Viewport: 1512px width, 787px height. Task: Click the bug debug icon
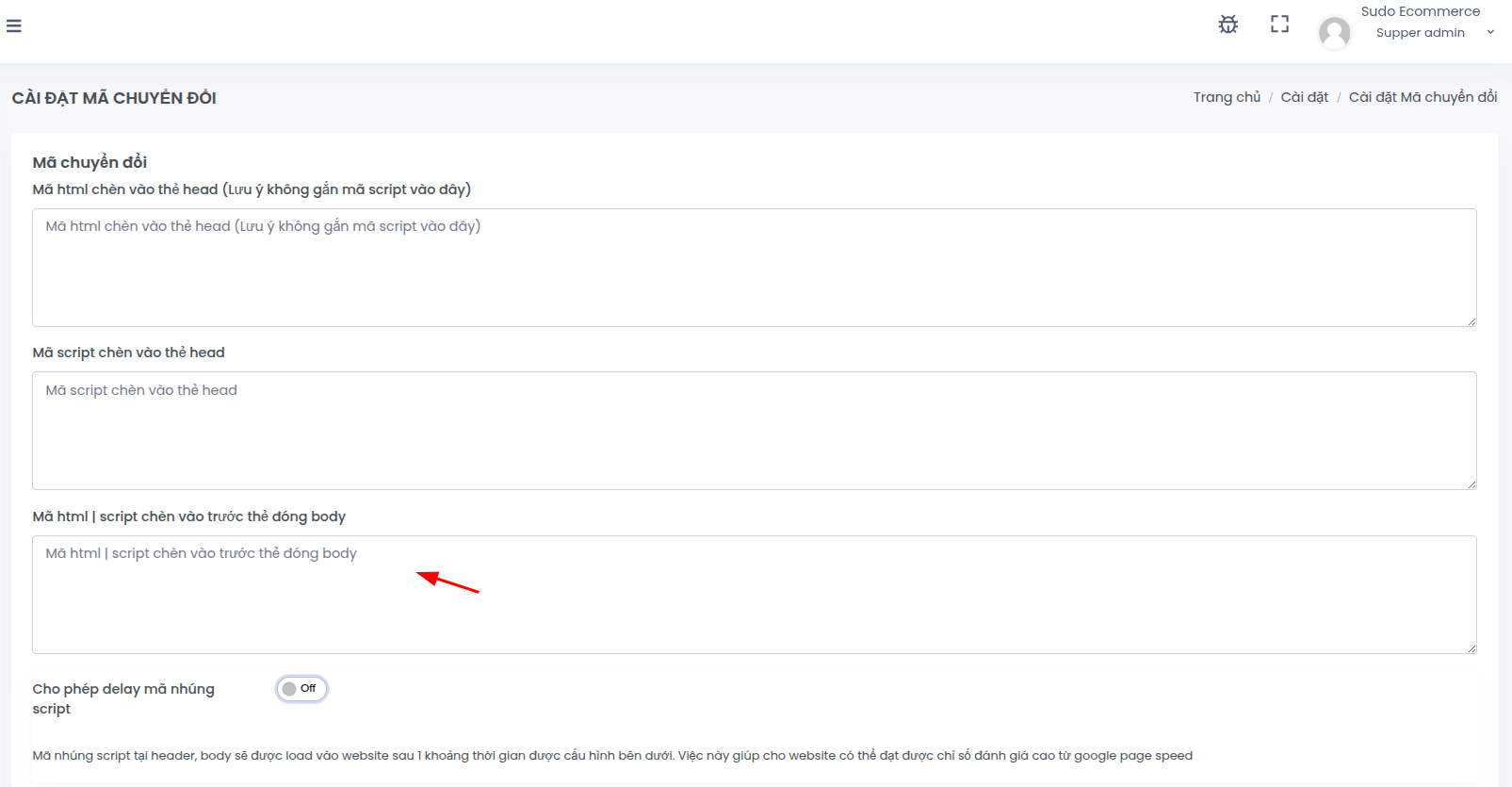click(x=1228, y=25)
